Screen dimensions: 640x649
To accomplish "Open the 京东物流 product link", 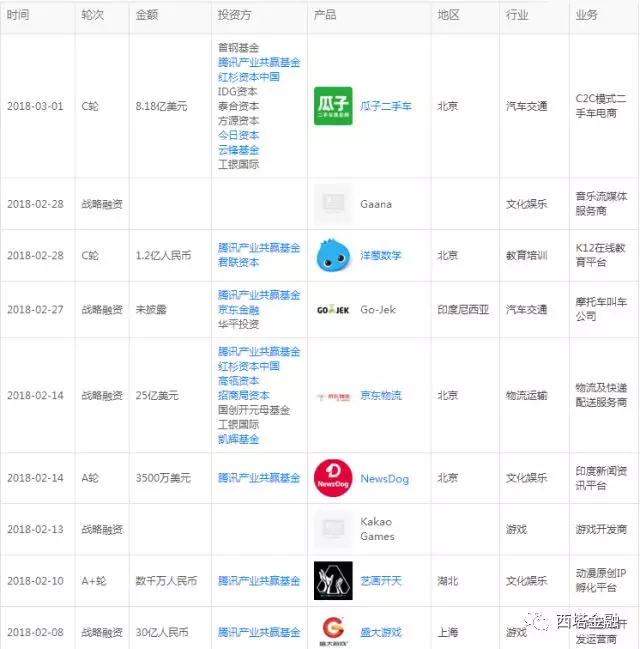I will pyautogui.click(x=381, y=395).
